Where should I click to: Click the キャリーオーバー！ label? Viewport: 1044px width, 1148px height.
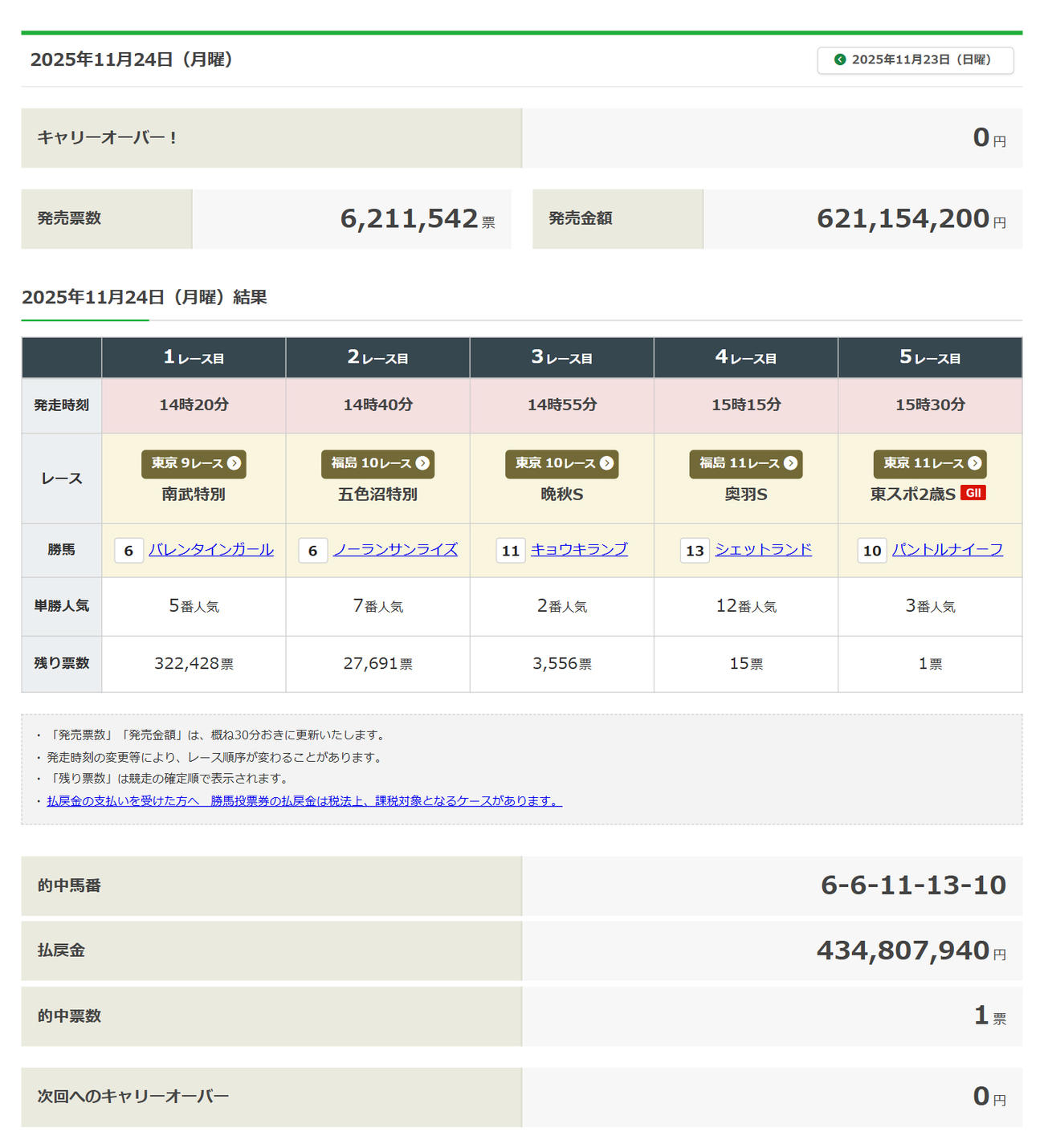[x=108, y=138]
